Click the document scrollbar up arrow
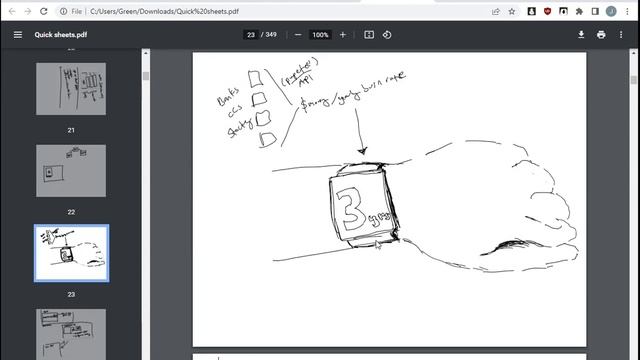This screenshot has width=640, height=360. [633, 53]
